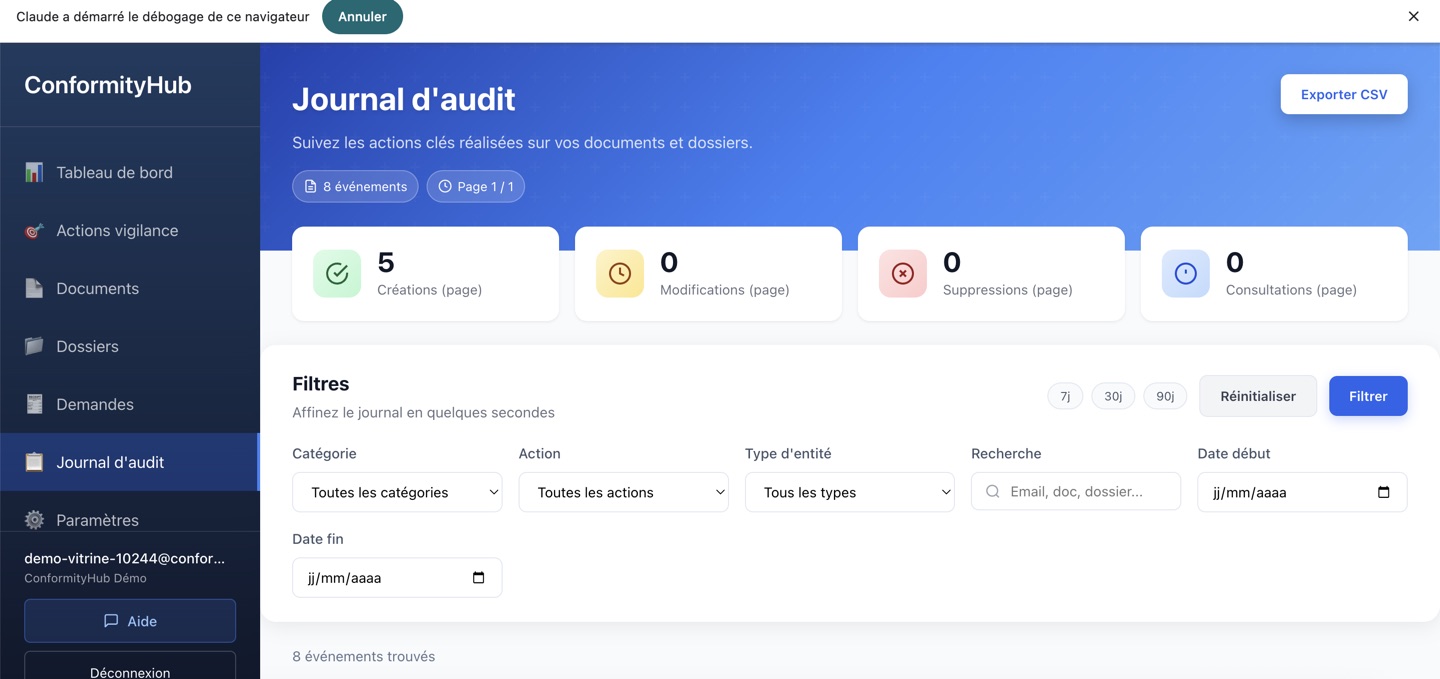1440x679 pixels.
Task: Open the Aide button
Action: pos(130,621)
